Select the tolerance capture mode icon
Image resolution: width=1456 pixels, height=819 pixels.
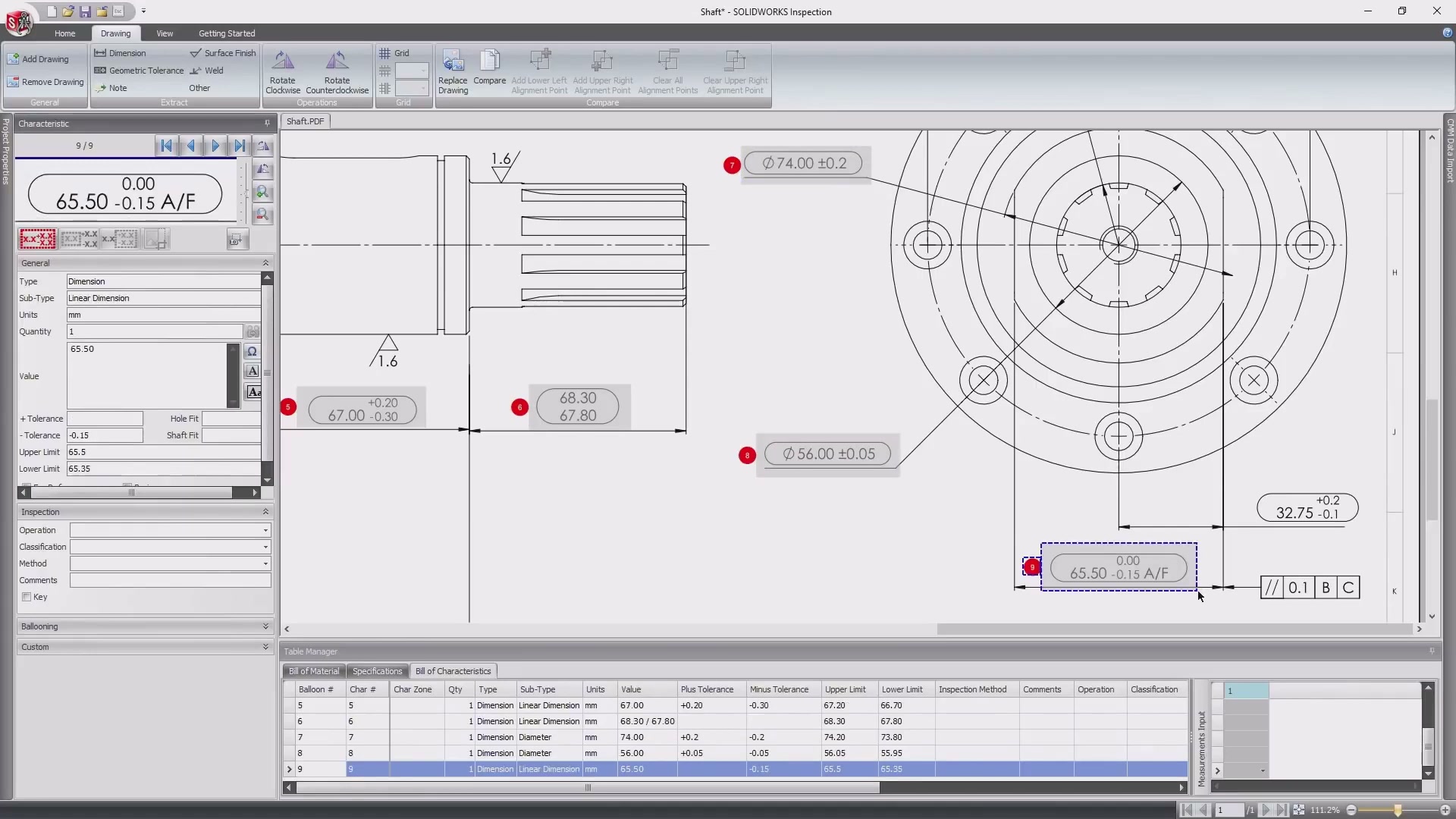pyautogui.click(x=120, y=240)
